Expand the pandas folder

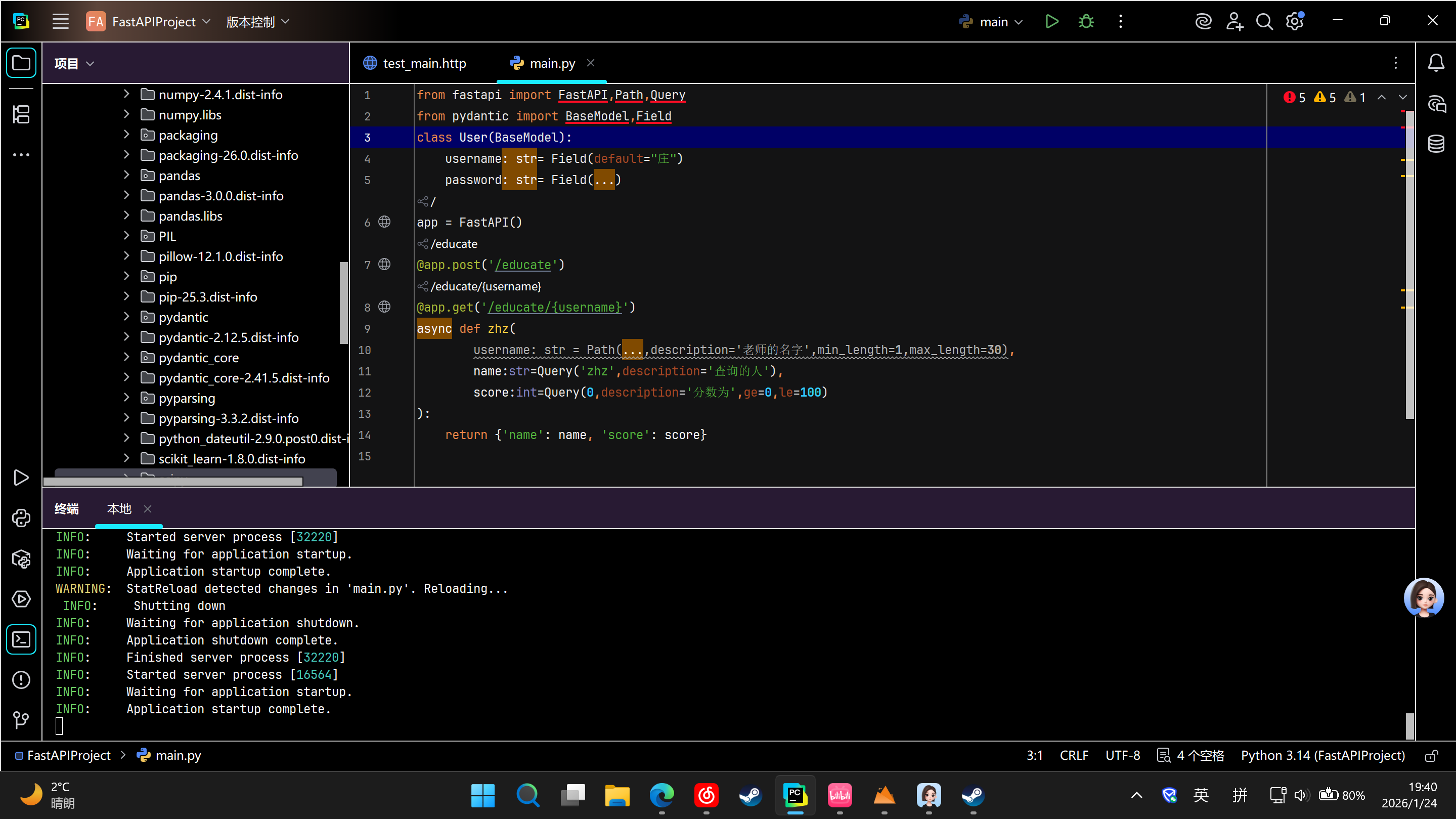pos(126,175)
